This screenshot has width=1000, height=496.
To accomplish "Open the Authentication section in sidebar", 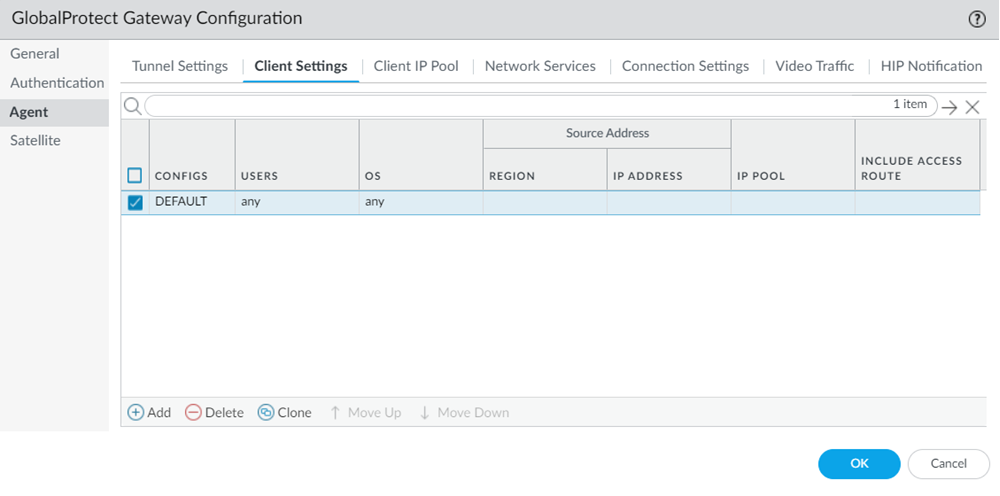I will click(x=57, y=83).
